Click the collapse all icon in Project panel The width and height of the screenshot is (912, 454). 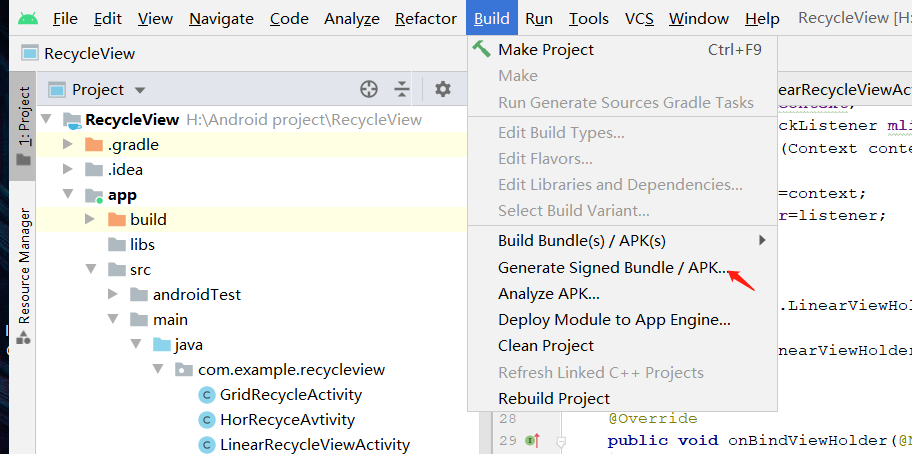pos(402,89)
